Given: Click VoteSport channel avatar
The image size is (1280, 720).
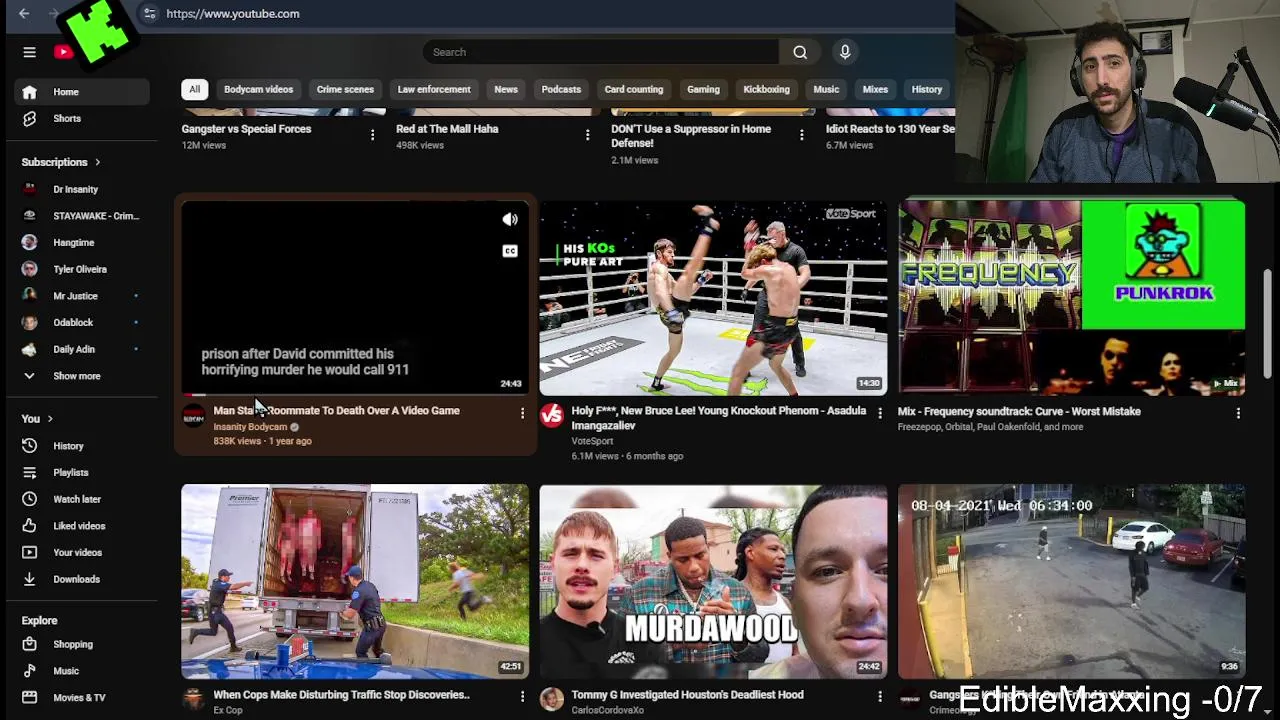Looking at the screenshot, I should tap(552, 416).
